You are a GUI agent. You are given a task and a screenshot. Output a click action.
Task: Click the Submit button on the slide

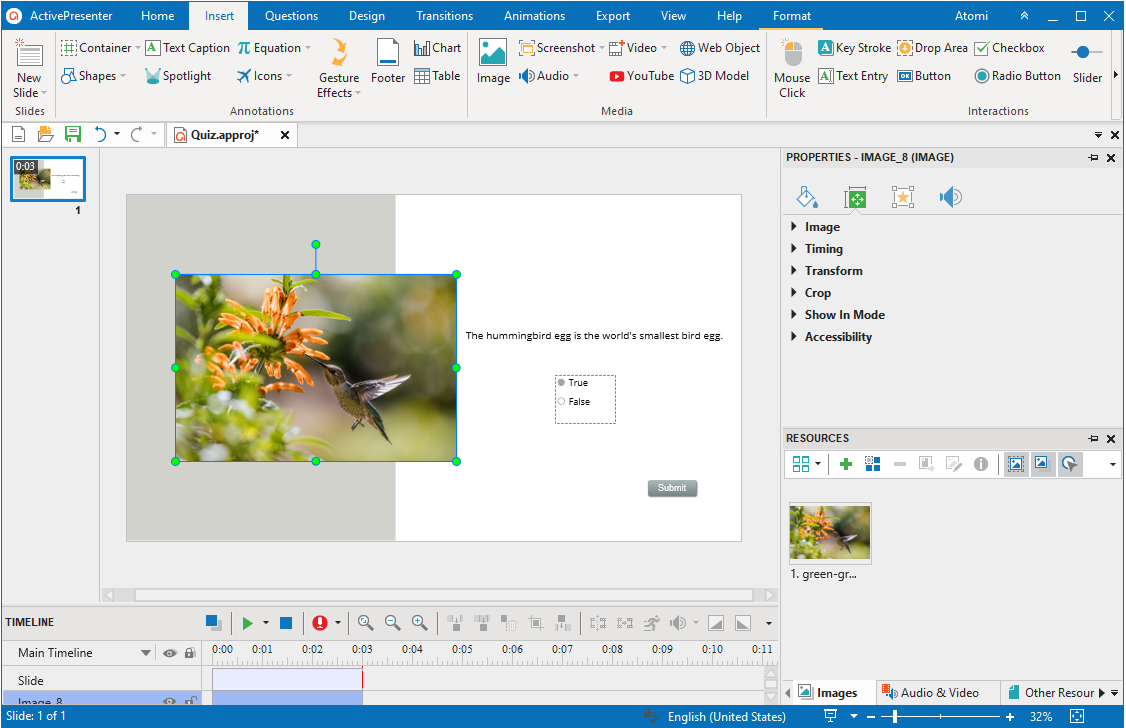pyautogui.click(x=672, y=488)
